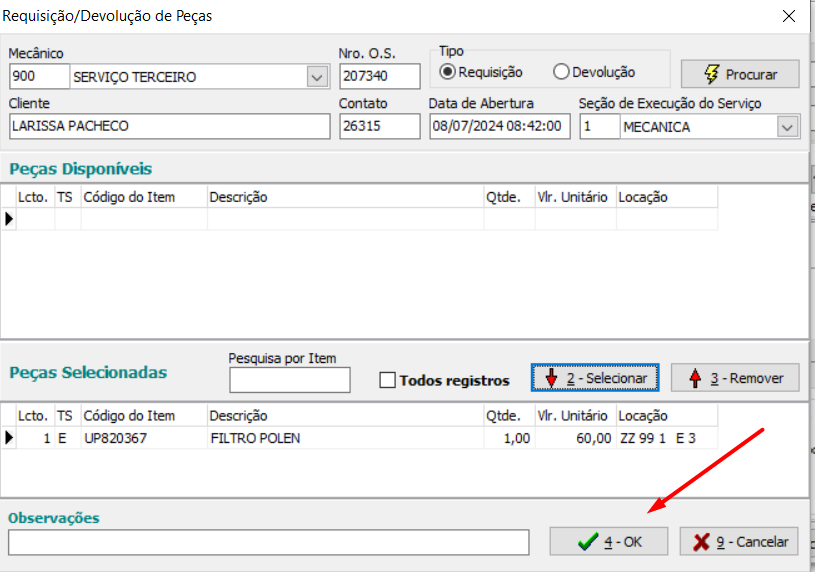
Task: Click the Mecânico code field 900
Action: point(39,76)
